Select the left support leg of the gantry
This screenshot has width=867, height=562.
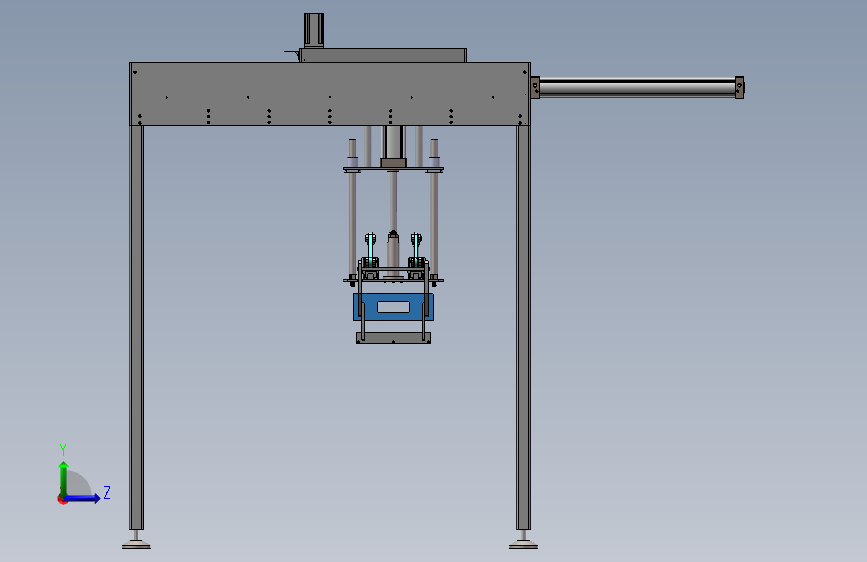click(x=137, y=327)
